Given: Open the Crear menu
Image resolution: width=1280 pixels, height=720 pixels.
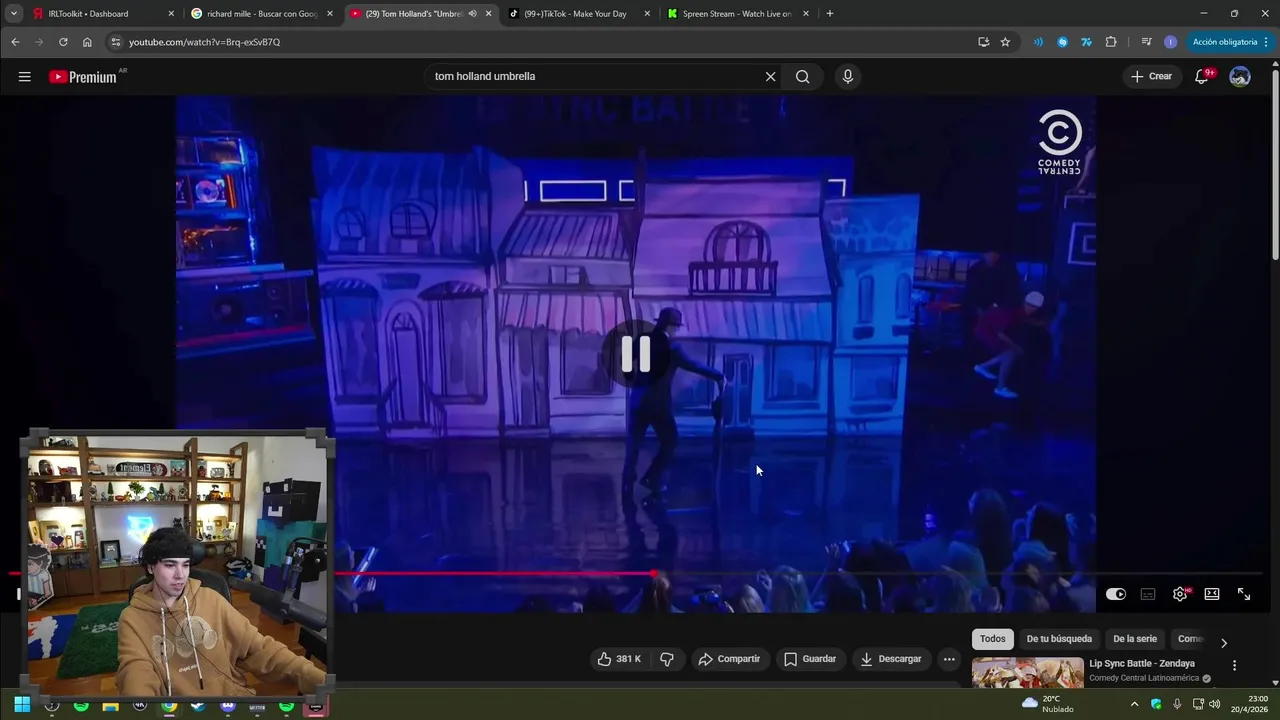Looking at the screenshot, I should pyautogui.click(x=1151, y=77).
